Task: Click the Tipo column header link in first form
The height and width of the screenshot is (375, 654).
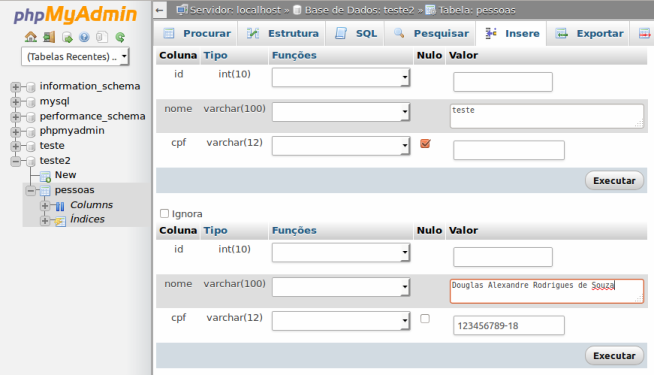Action: [215, 55]
